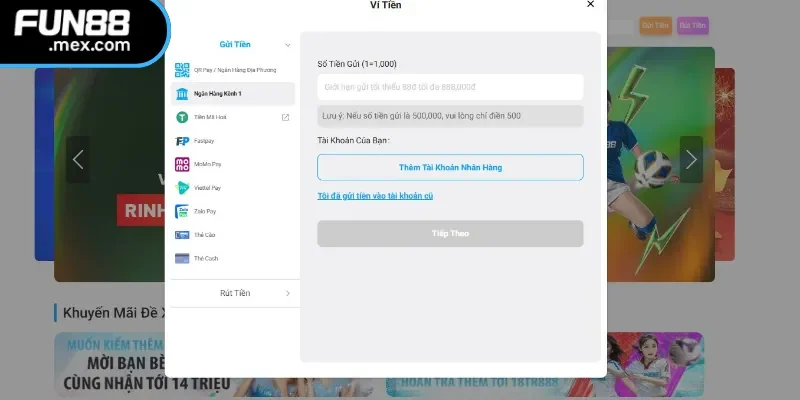
Task: Click the Ngân Hàng Kênh 1 bank icon
Action: point(182,94)
